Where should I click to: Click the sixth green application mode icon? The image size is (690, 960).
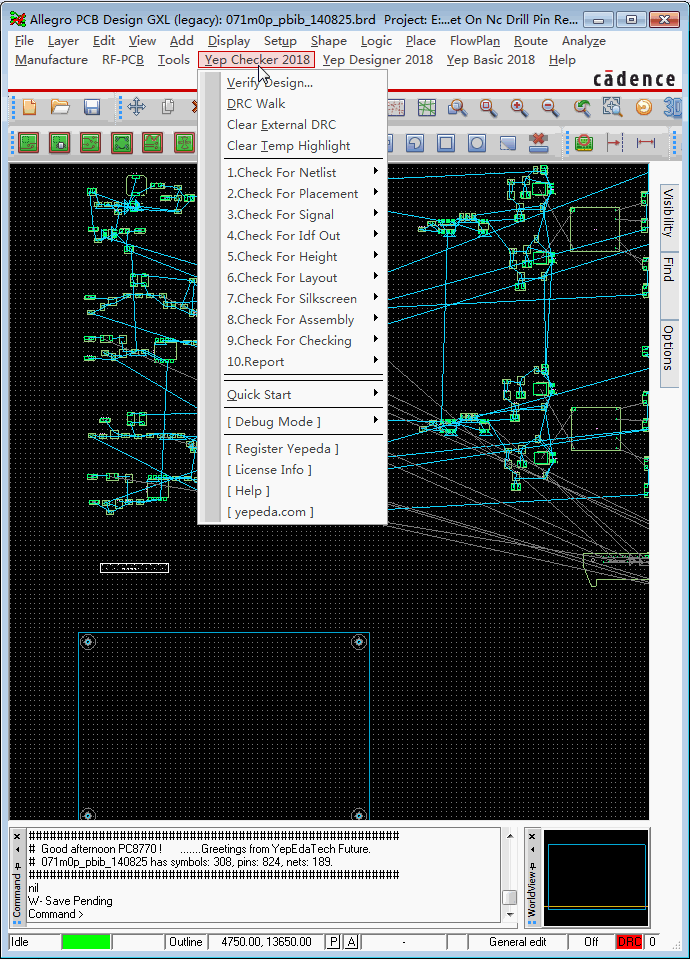[184, 143]
